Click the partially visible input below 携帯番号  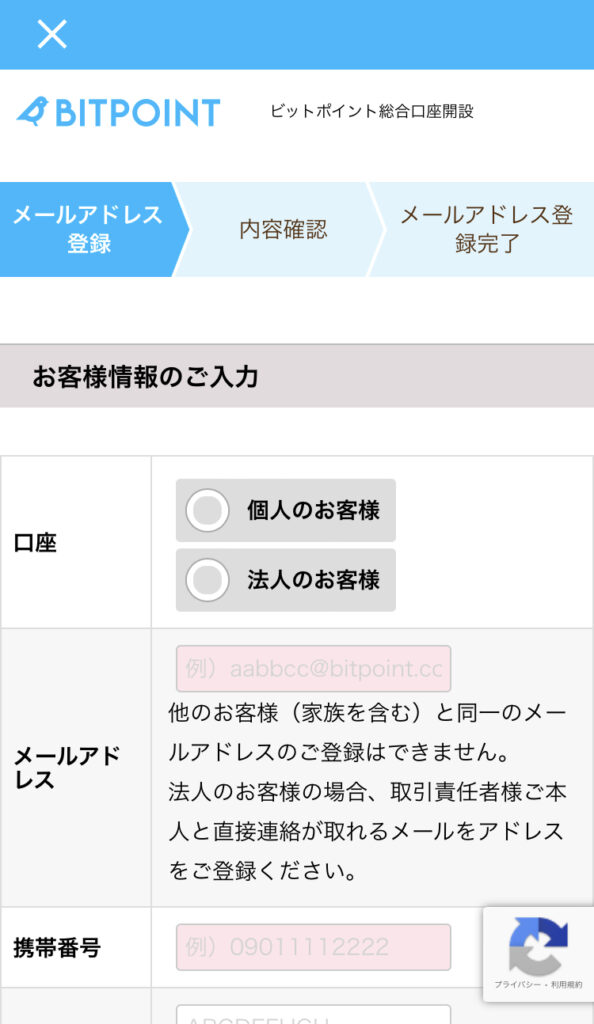pyautogui.click(x=313, y=1014)
